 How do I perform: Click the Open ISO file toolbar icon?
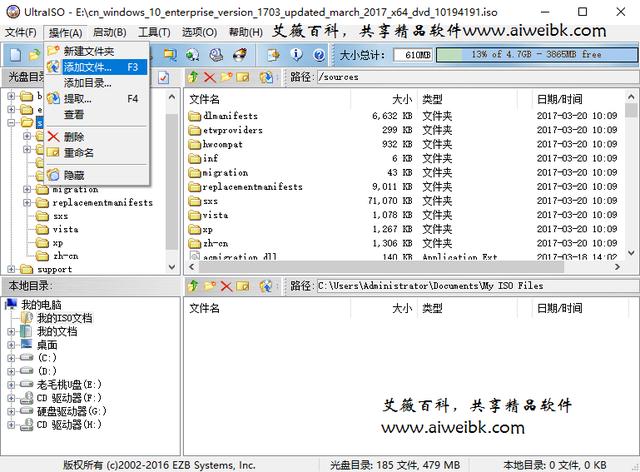[35, 55]
